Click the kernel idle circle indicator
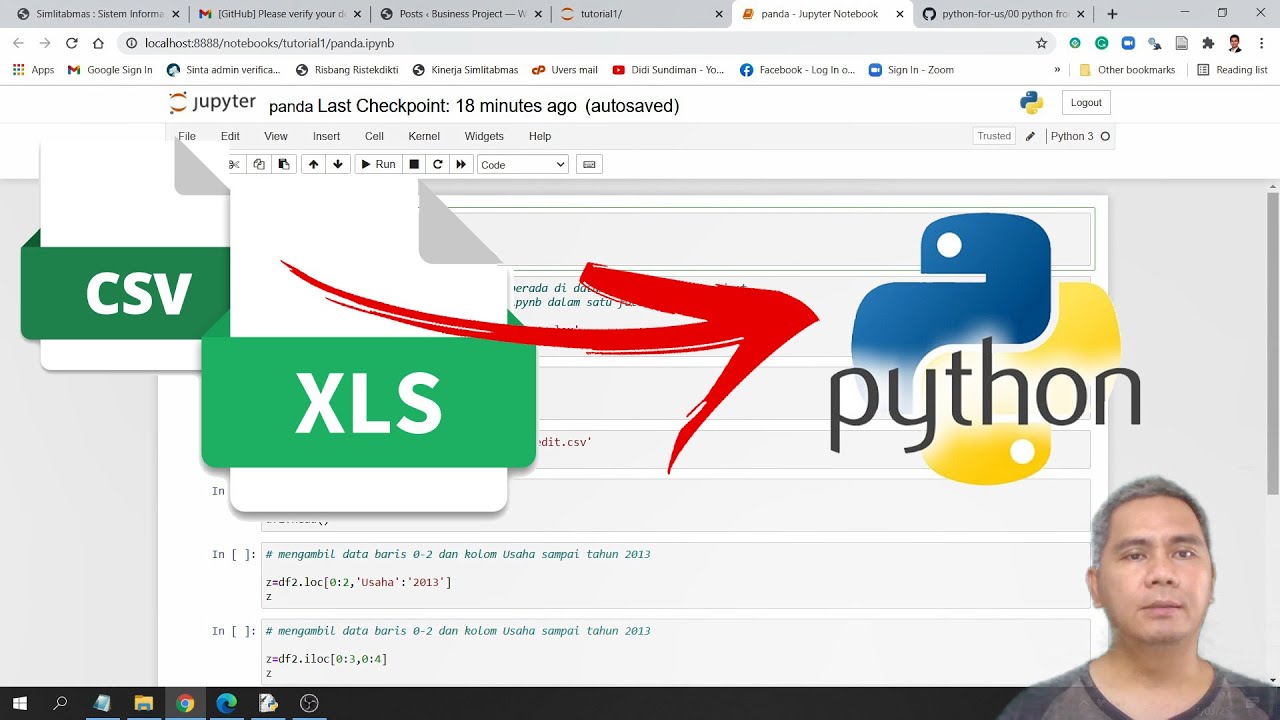This screenshot has height=720, width=1280. click(1105, 136)
